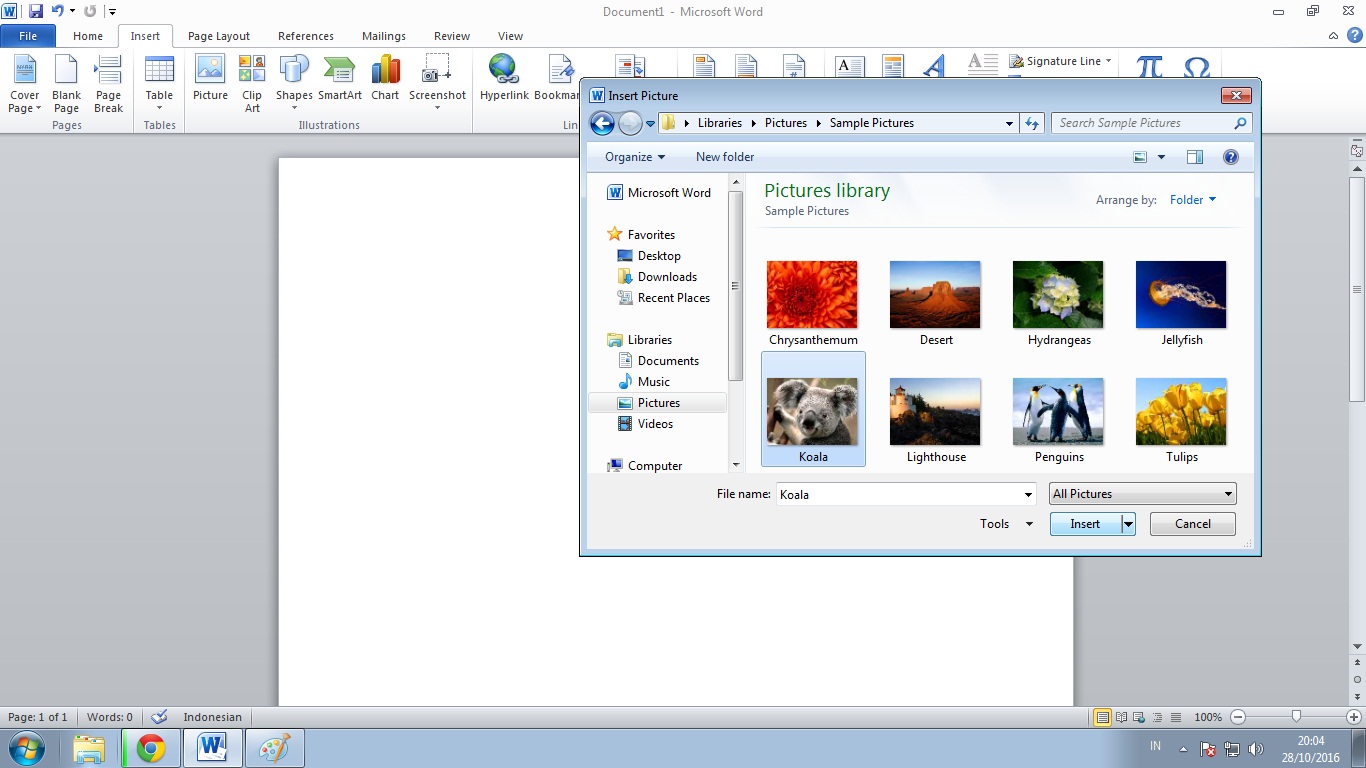This screenshot has width=1366, height=768.
Task: Open the All Pictures file type dropdown
Action: pyautogui.click(x=1142, y=494)
